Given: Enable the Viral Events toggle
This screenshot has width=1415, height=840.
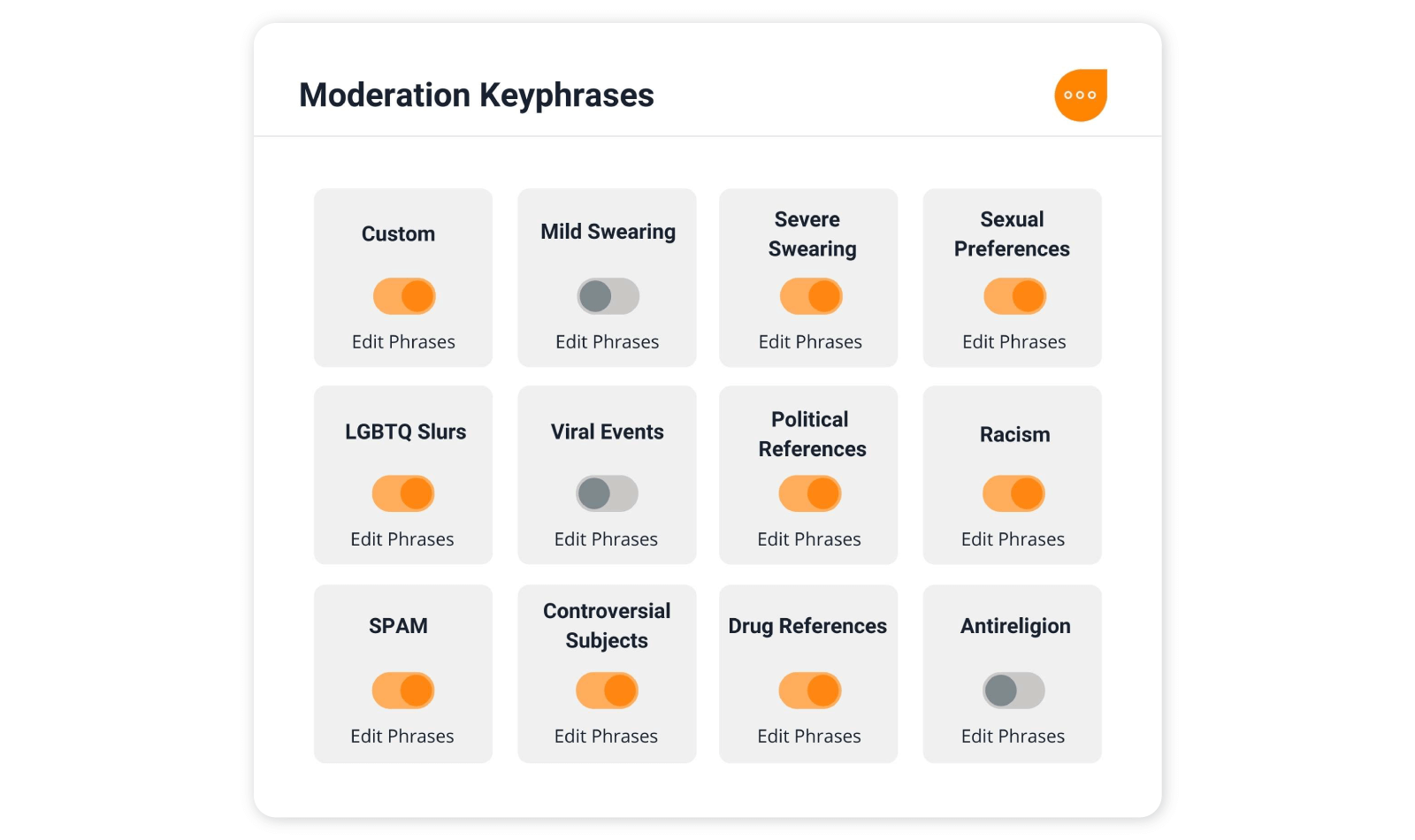Looking at the screenshot, I should click(607, 493).
